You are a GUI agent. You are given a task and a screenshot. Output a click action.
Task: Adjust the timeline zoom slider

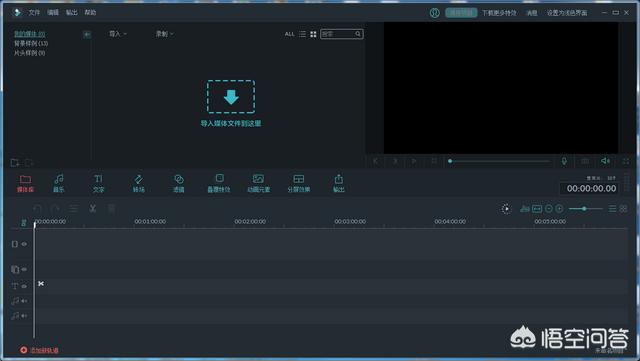tap(586, 209)
